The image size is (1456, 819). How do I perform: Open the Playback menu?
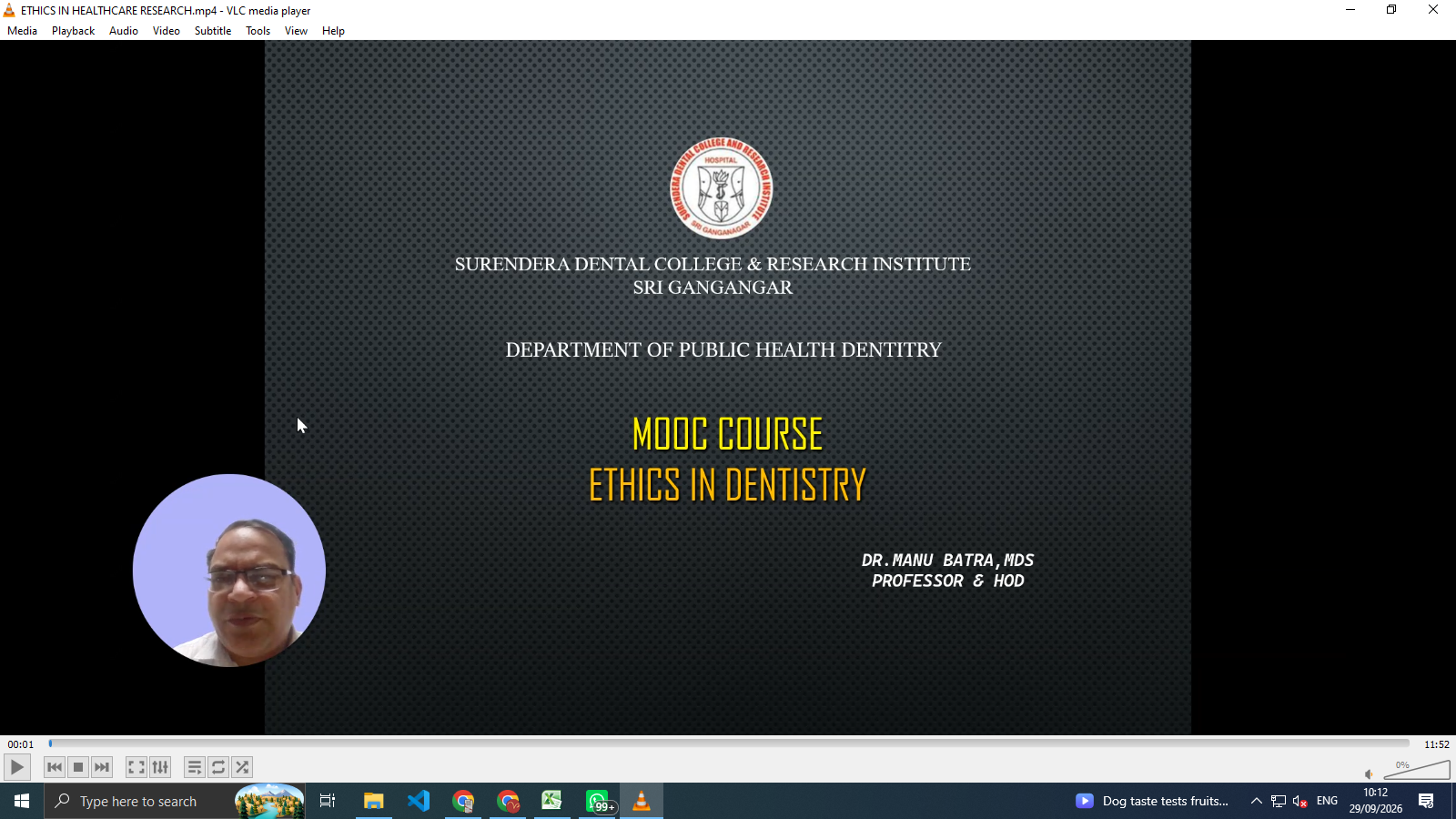73,31
